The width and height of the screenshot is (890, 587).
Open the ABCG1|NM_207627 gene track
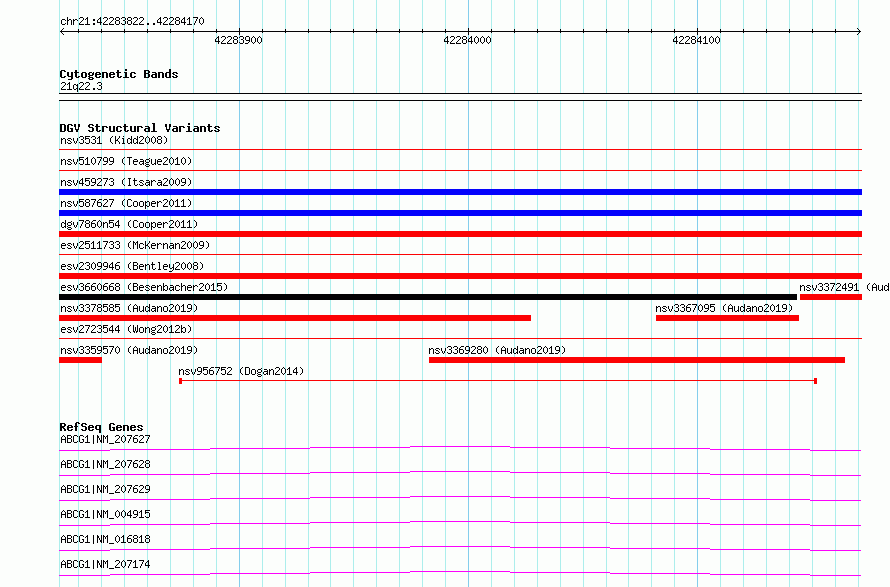460,448
